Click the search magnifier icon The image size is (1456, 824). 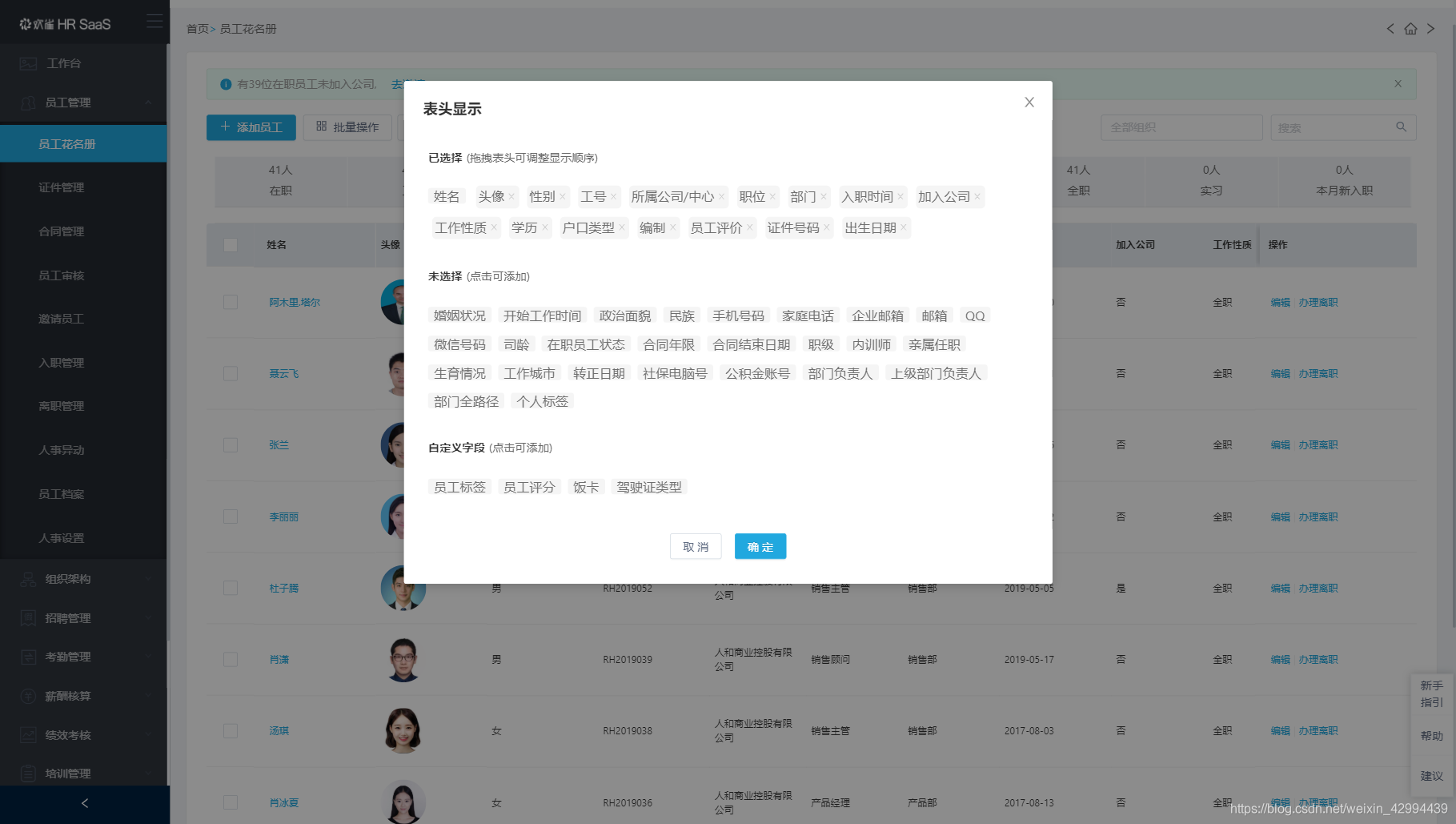[x=1401, y=127]
